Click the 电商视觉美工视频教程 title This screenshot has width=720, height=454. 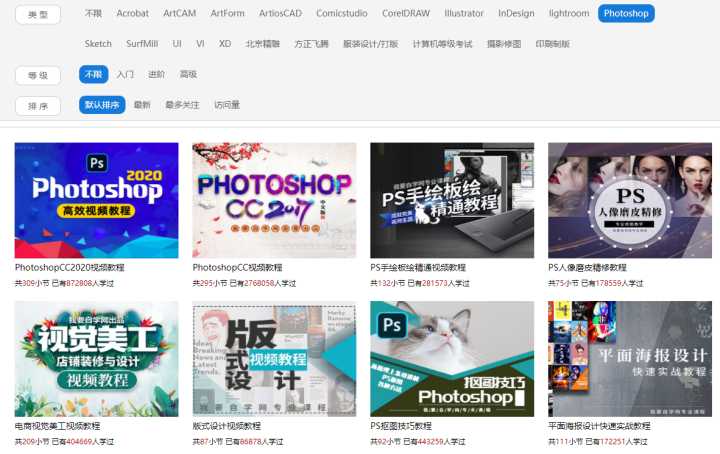coord(57,426)
